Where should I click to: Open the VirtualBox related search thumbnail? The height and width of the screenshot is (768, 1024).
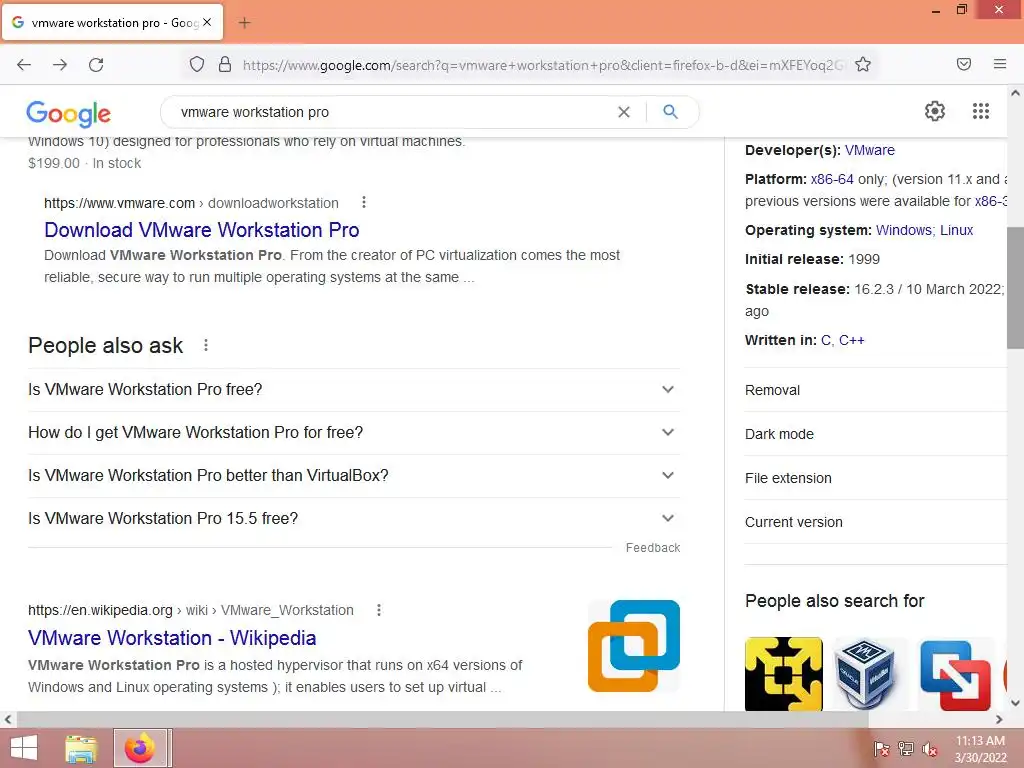[866, 674]
